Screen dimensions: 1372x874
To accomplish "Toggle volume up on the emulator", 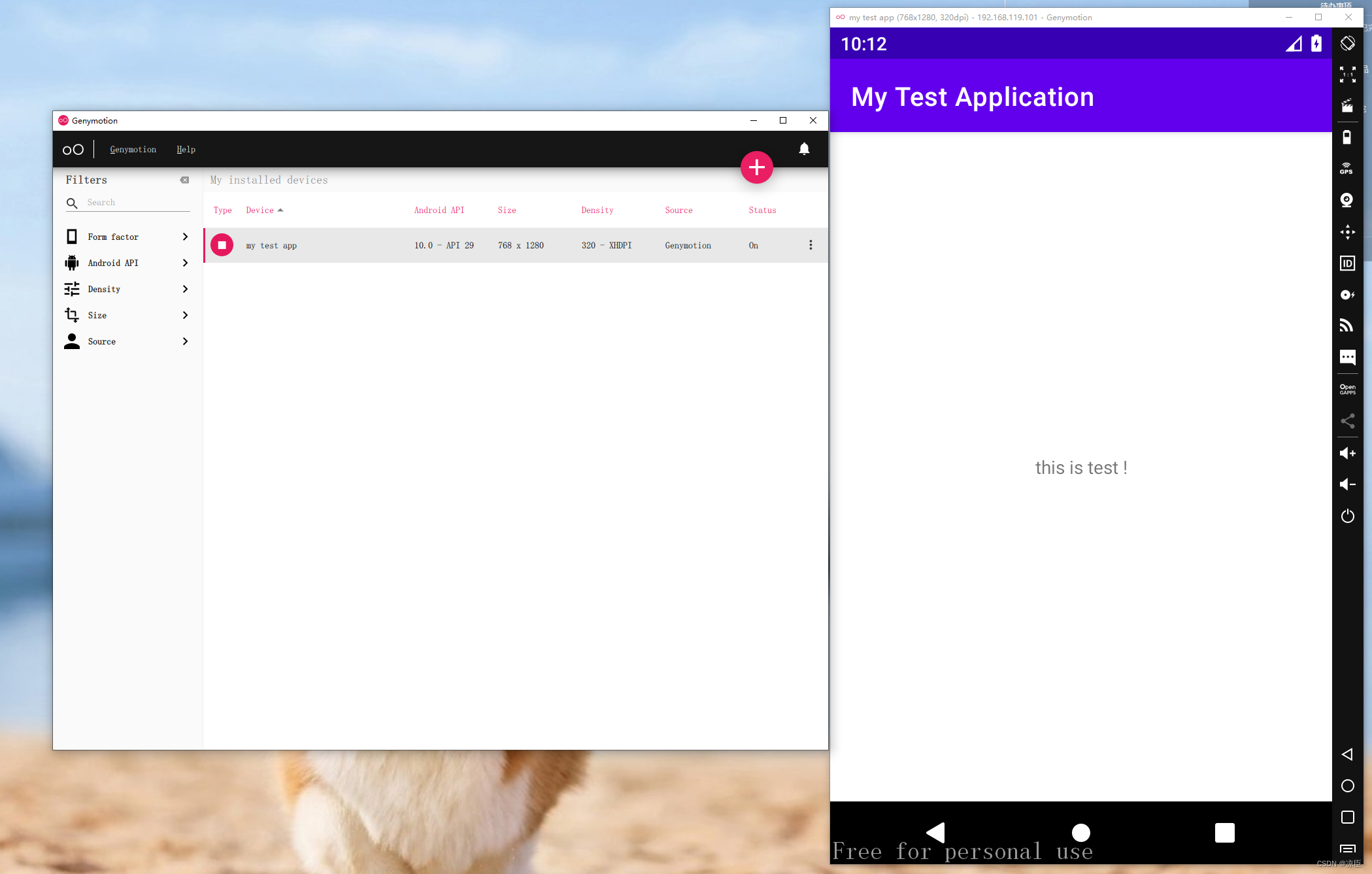I will tap(1347, 453).
